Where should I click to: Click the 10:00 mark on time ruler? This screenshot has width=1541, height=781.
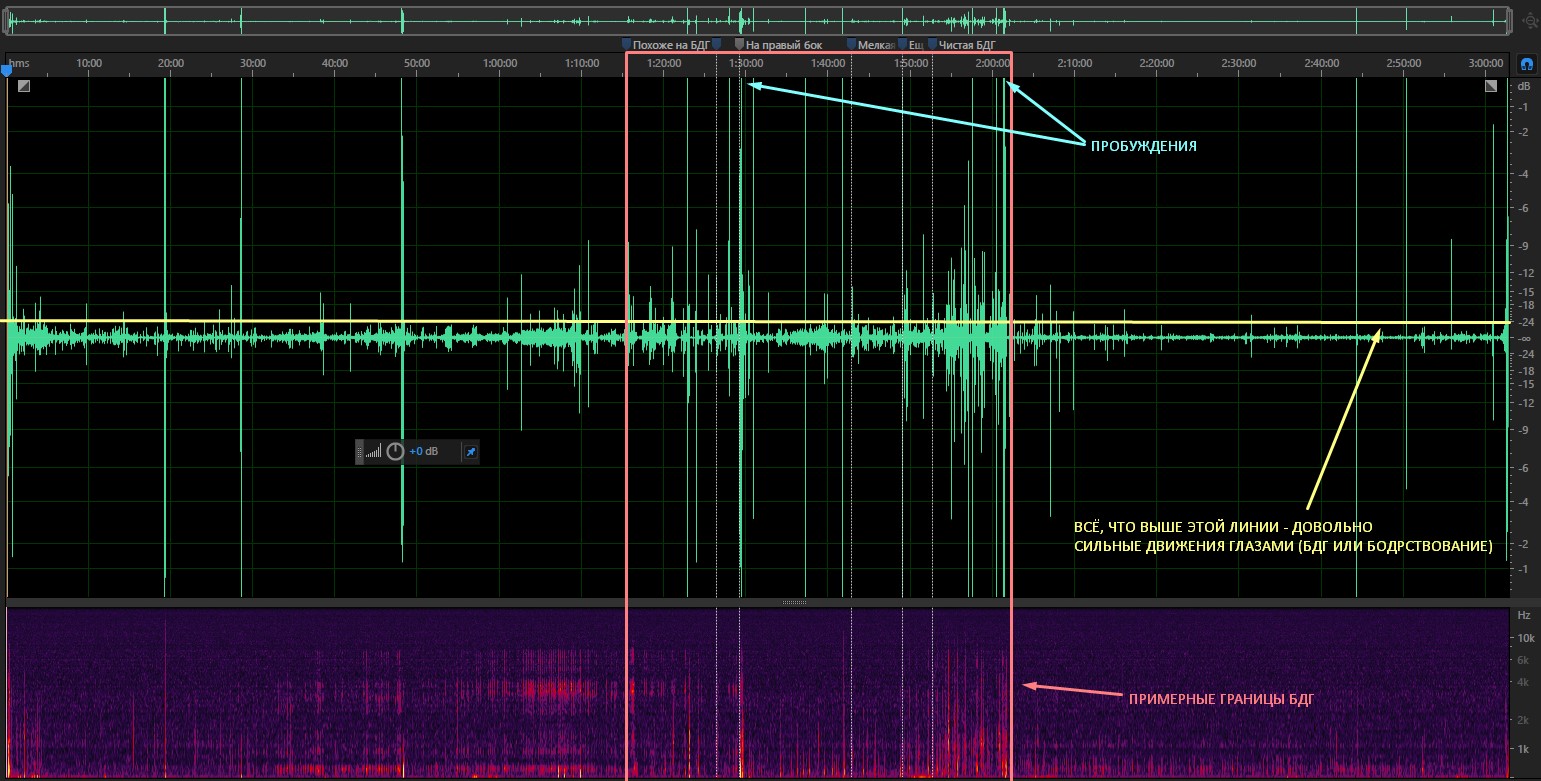pyautogui.click(x=89, y=63)
